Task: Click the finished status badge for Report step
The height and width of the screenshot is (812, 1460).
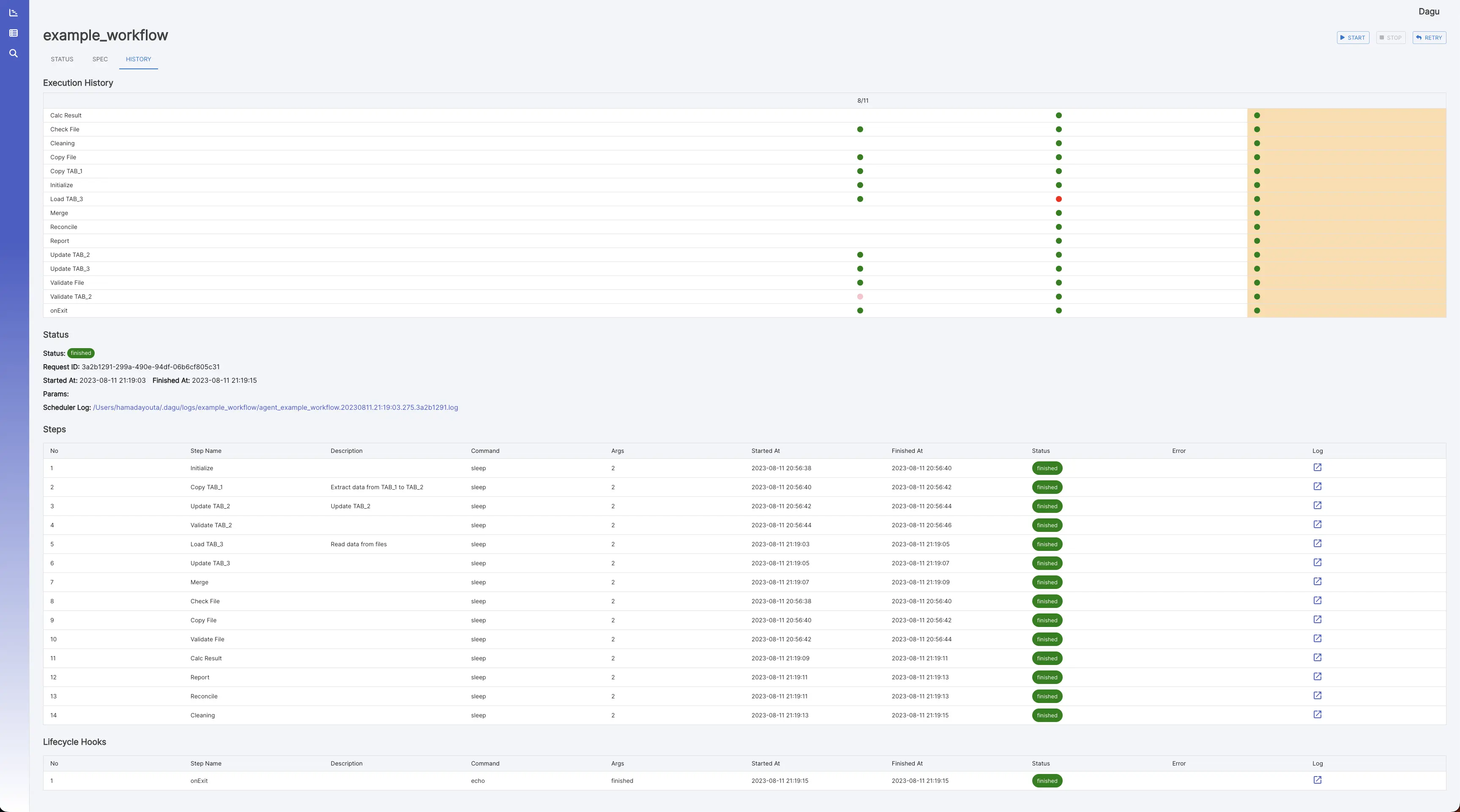Action: point(1047,677)
